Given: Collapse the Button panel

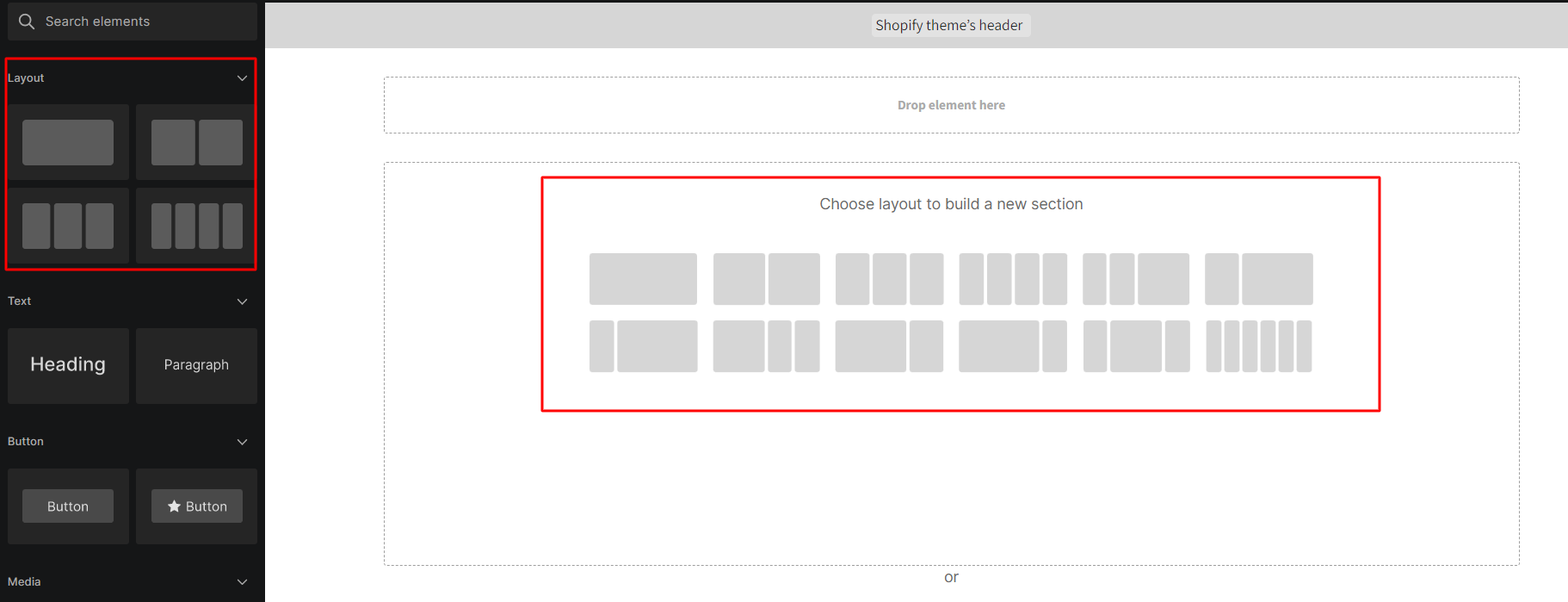Looking at the screenshot, I should tap(242, 442).
